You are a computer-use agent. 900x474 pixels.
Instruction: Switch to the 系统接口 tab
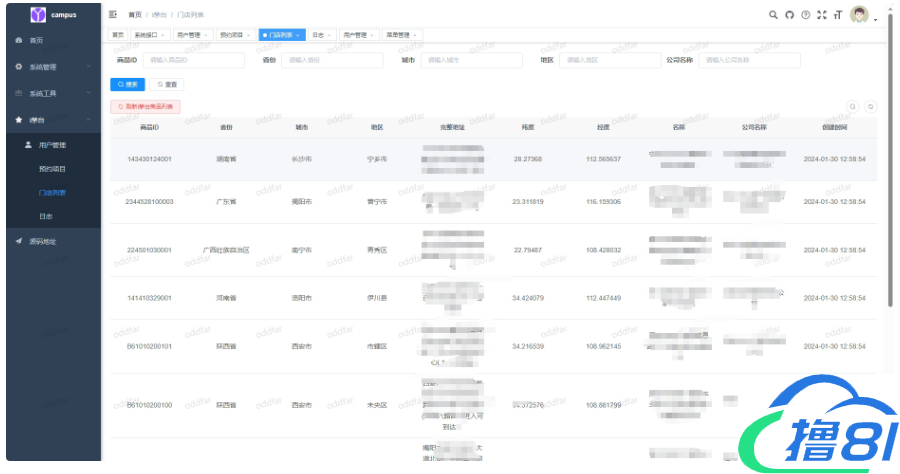pos(146,35)
